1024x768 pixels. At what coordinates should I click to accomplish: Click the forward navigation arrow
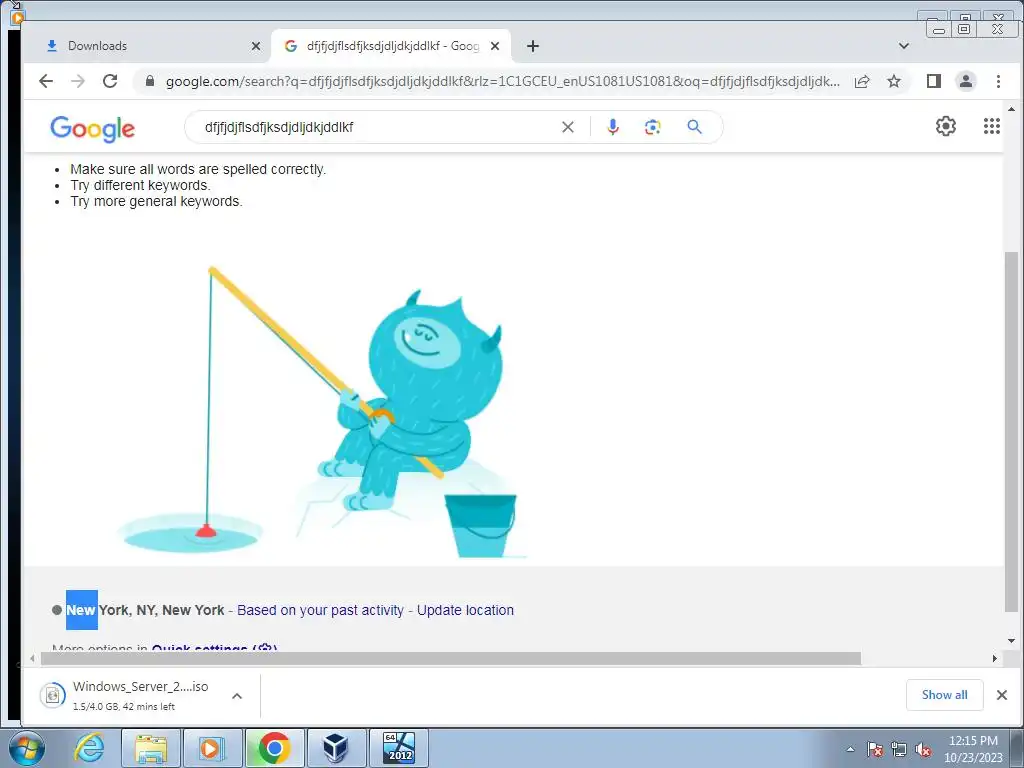click(78, 81)
